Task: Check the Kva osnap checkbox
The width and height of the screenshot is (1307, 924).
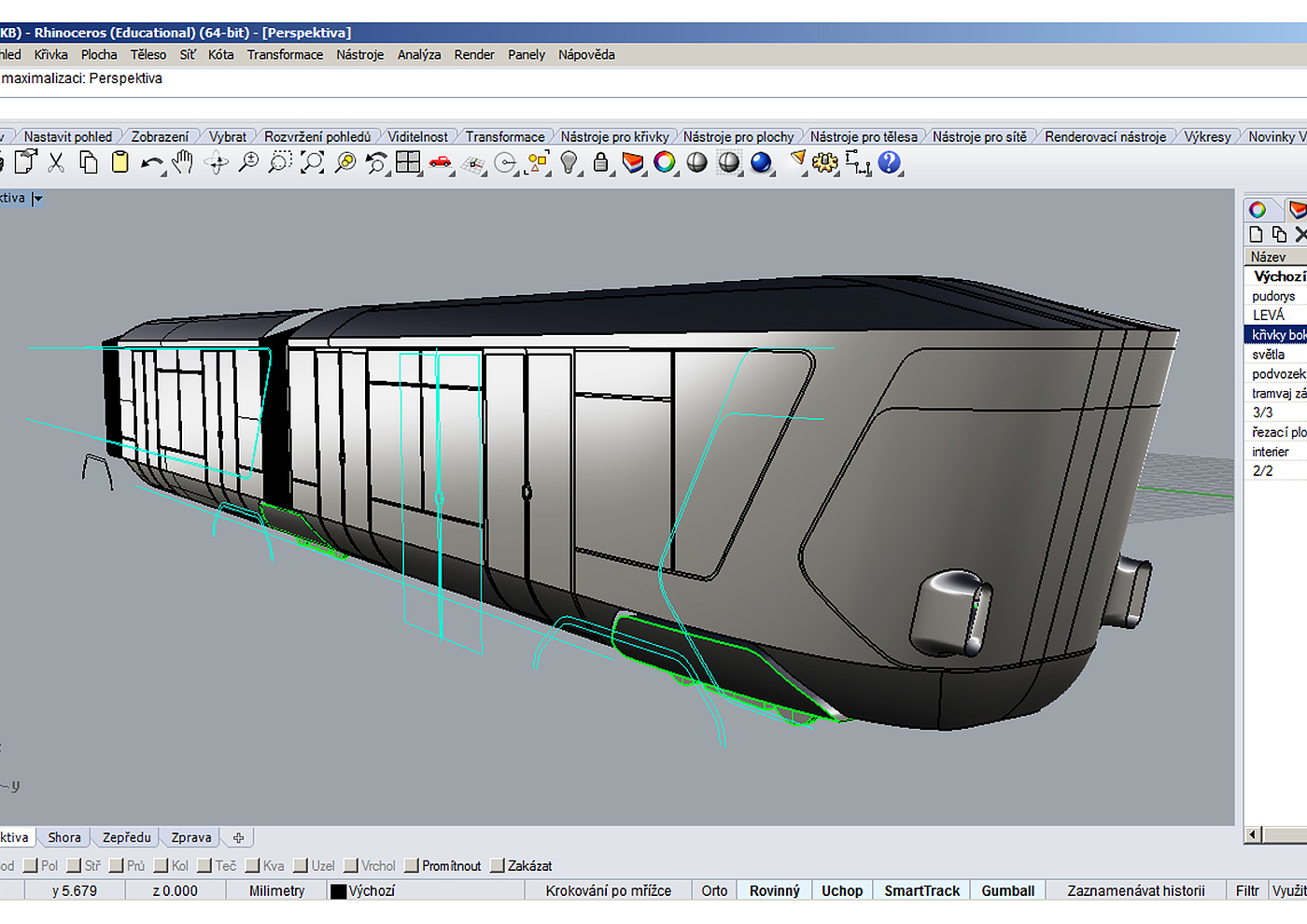Action: (x=253, y=866)
